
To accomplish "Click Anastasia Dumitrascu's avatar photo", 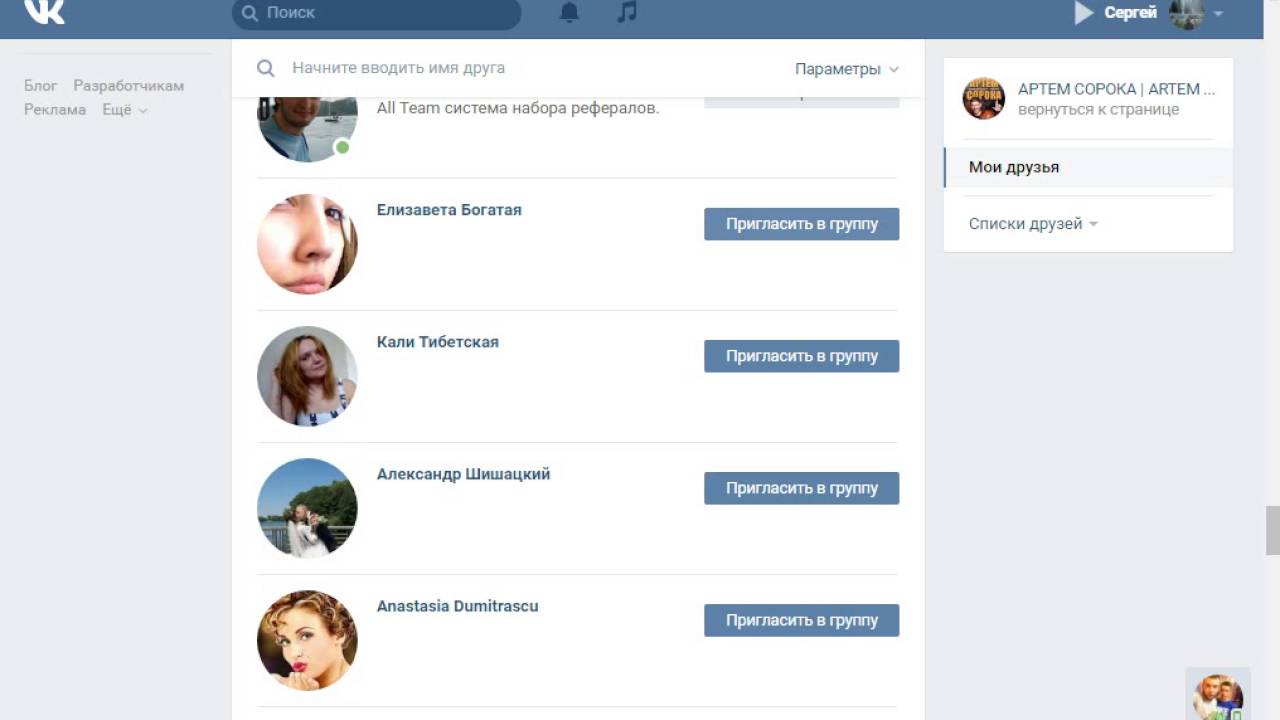I will [x=307, y=640].
